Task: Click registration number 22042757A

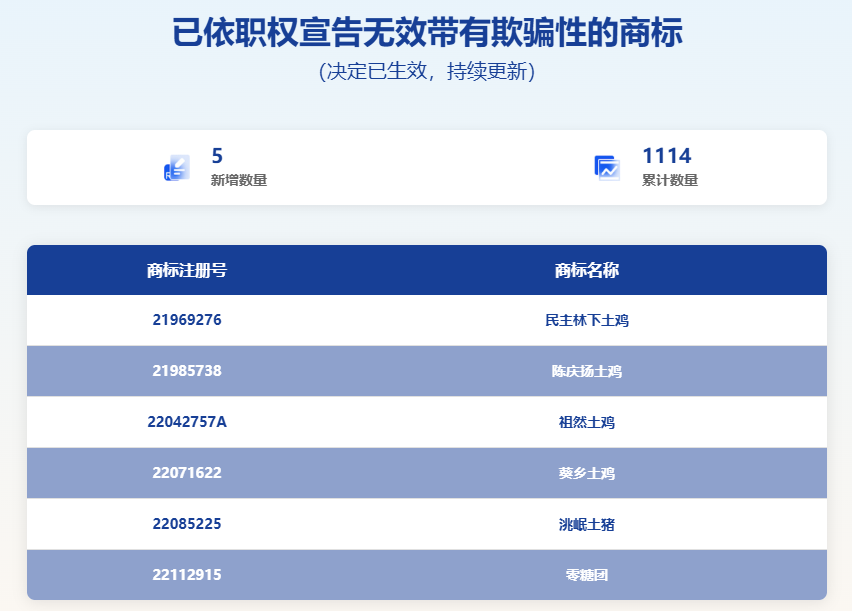Action: (x=187, y=422)
